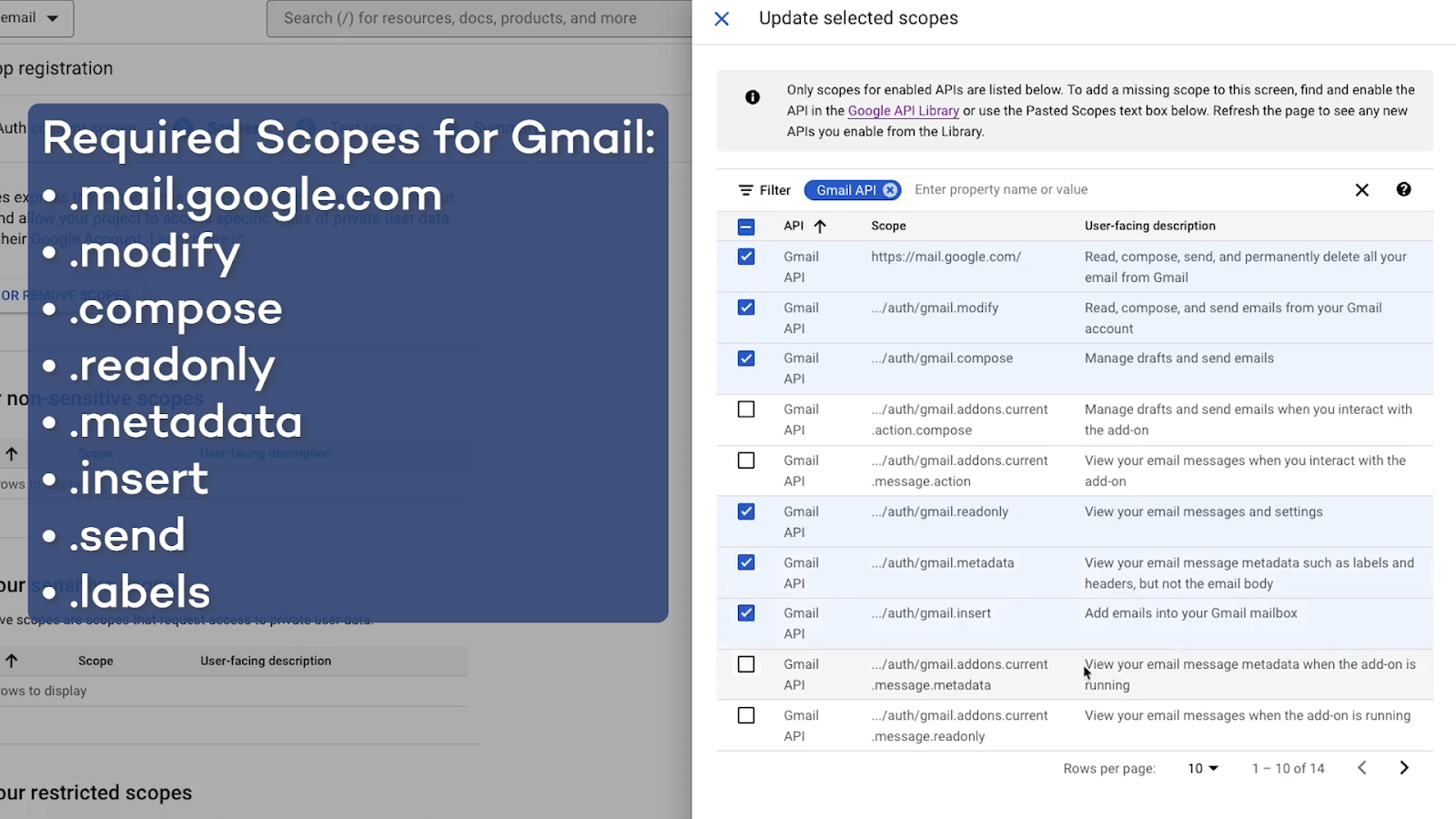The height and width of the screenshot is (819, 1456).
Task: Sort by the API column arrow
Action: (x=820, y=227)
